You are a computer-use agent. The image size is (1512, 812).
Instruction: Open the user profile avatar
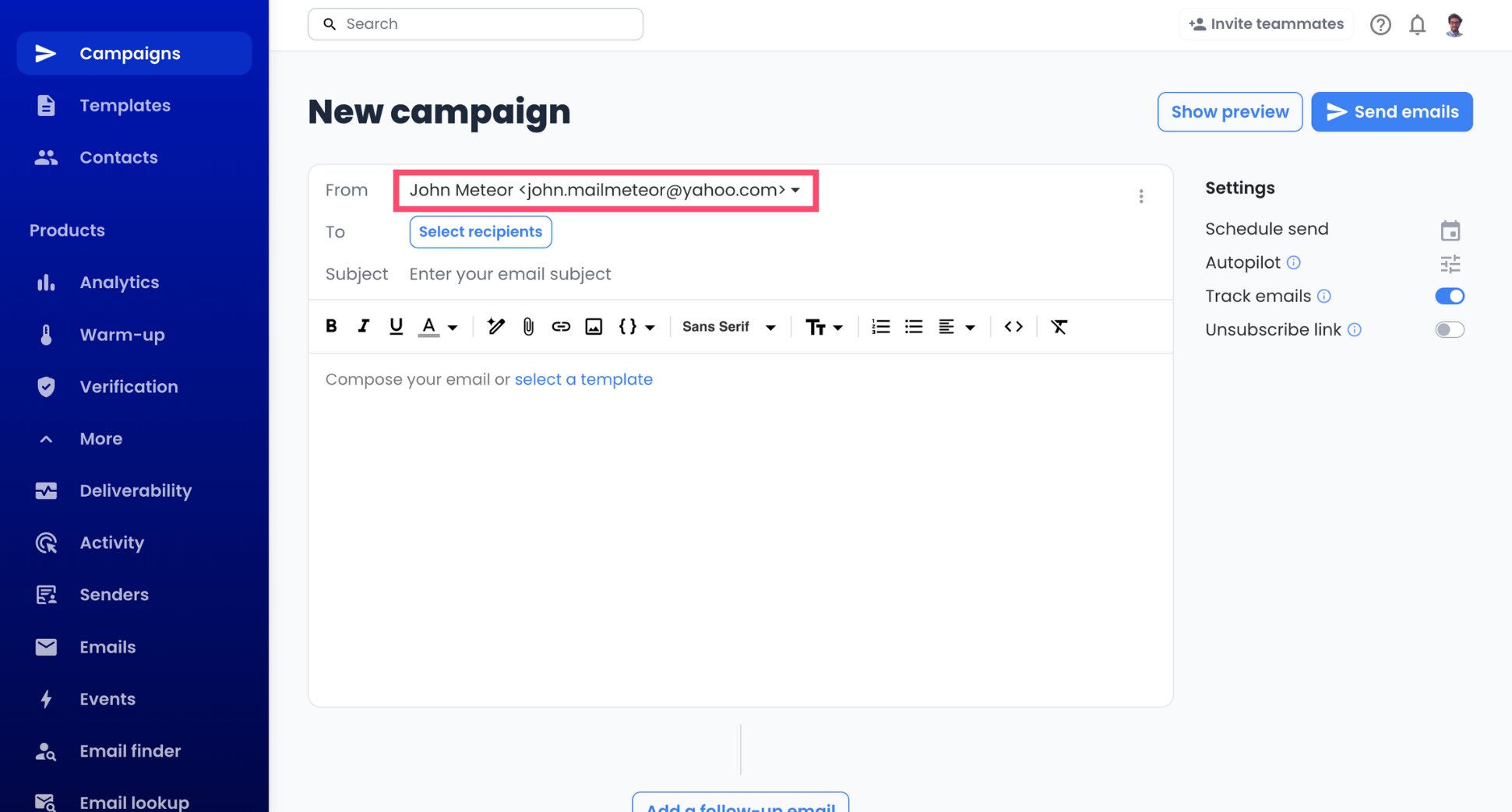point(1454,25)
